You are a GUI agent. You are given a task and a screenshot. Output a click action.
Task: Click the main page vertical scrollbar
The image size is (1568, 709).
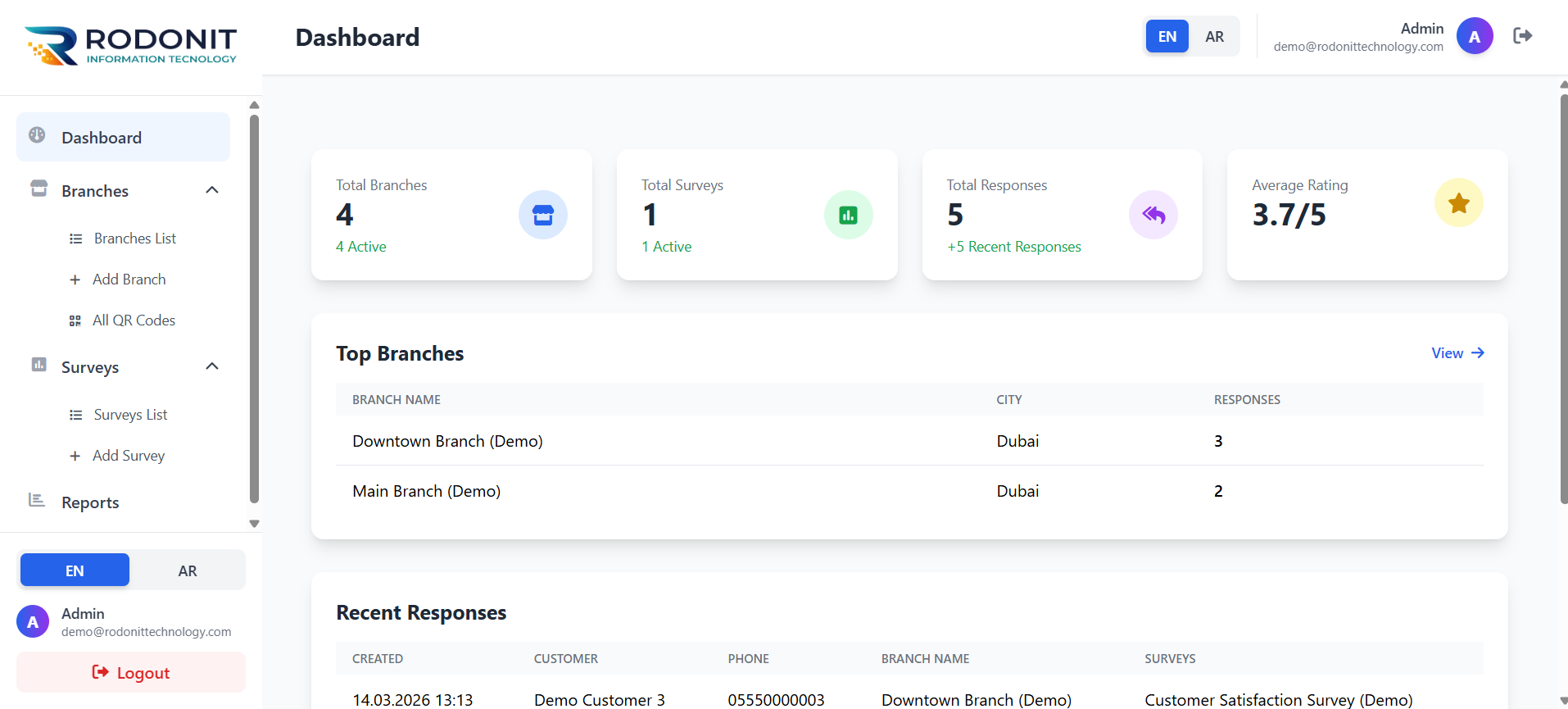(1563, 295)
